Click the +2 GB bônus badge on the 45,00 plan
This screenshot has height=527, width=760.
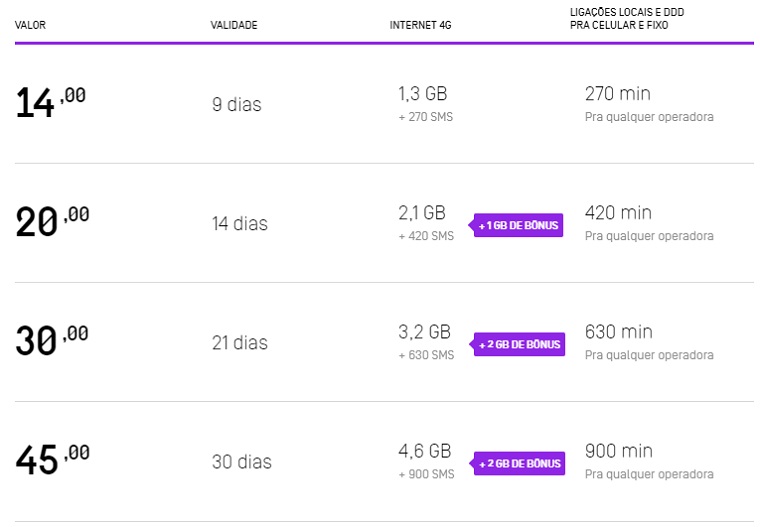520,463
